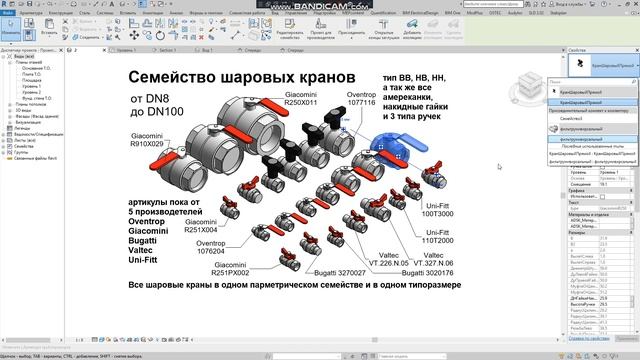Toggle the Использовать checkbox under Графика
Viewport: 640px width, 360px height.
pyautogui.click(x=602, y=197)
